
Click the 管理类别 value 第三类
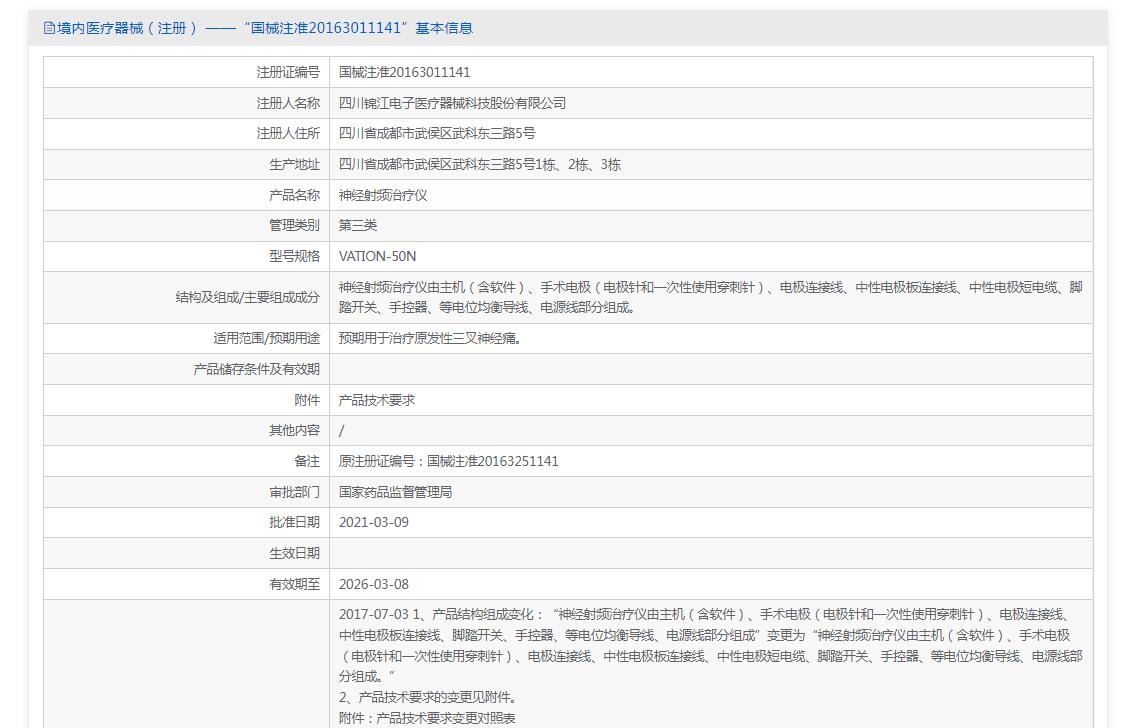[358, 225]
